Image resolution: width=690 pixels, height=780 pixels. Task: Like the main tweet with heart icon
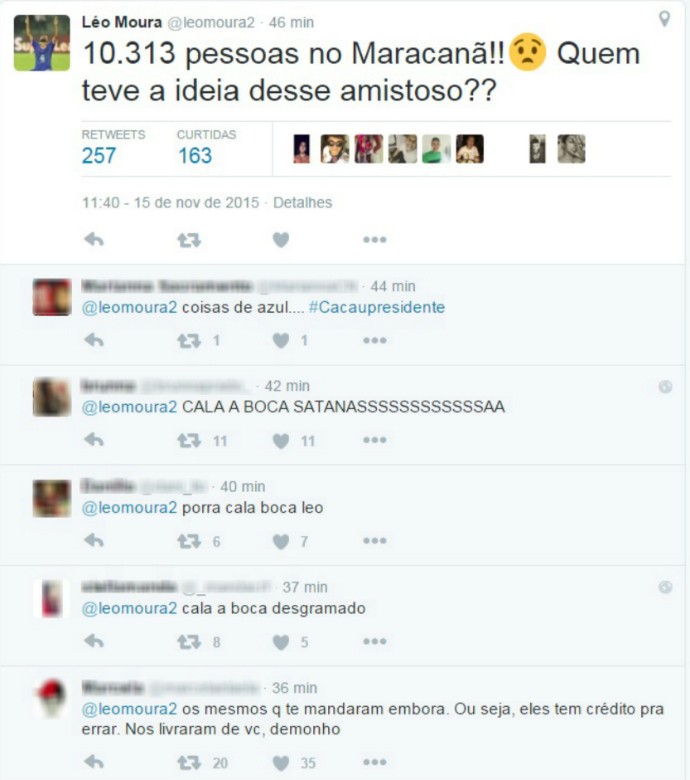tap(281, 240)
